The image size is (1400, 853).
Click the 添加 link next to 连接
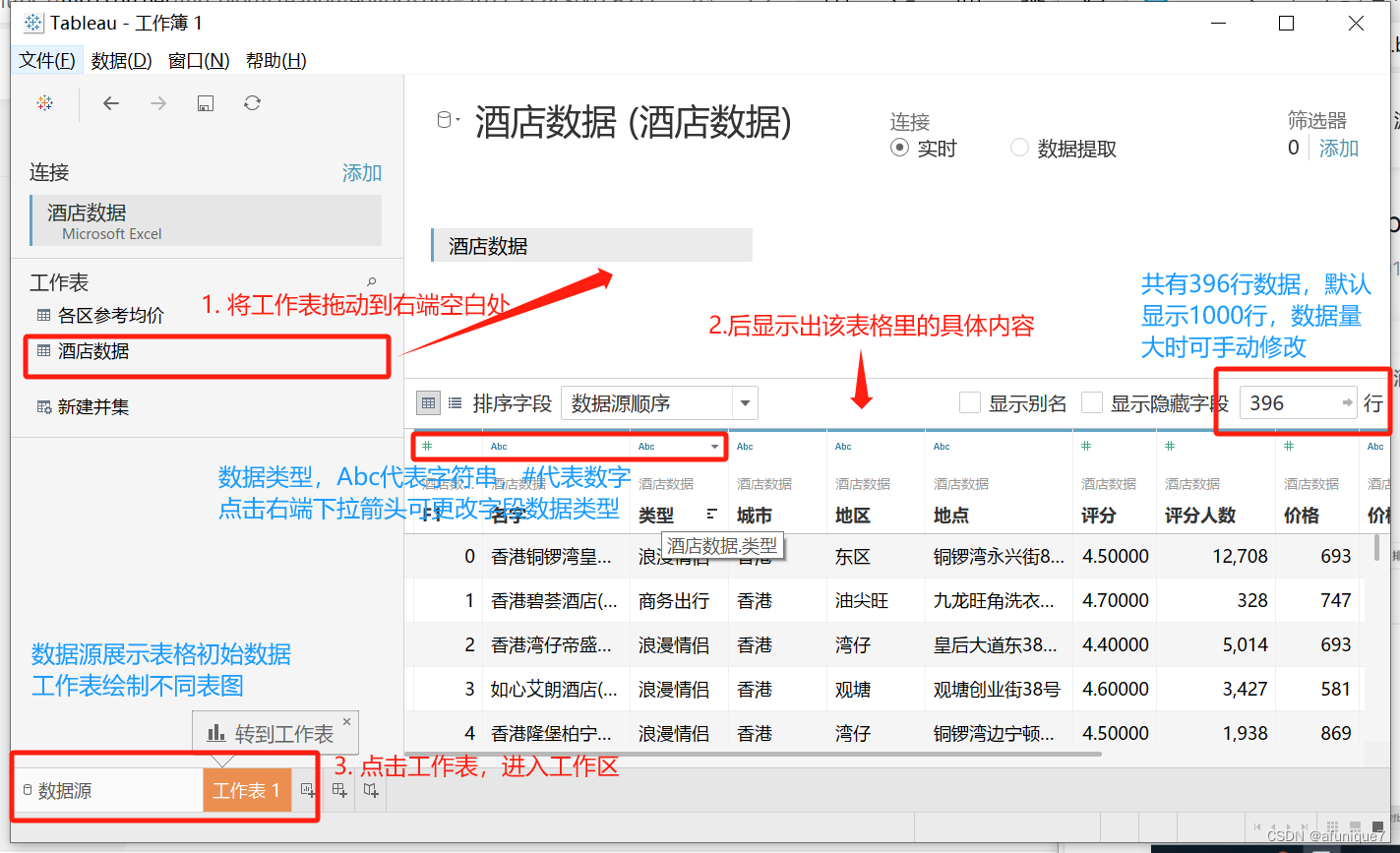click(x=361, y=172)
